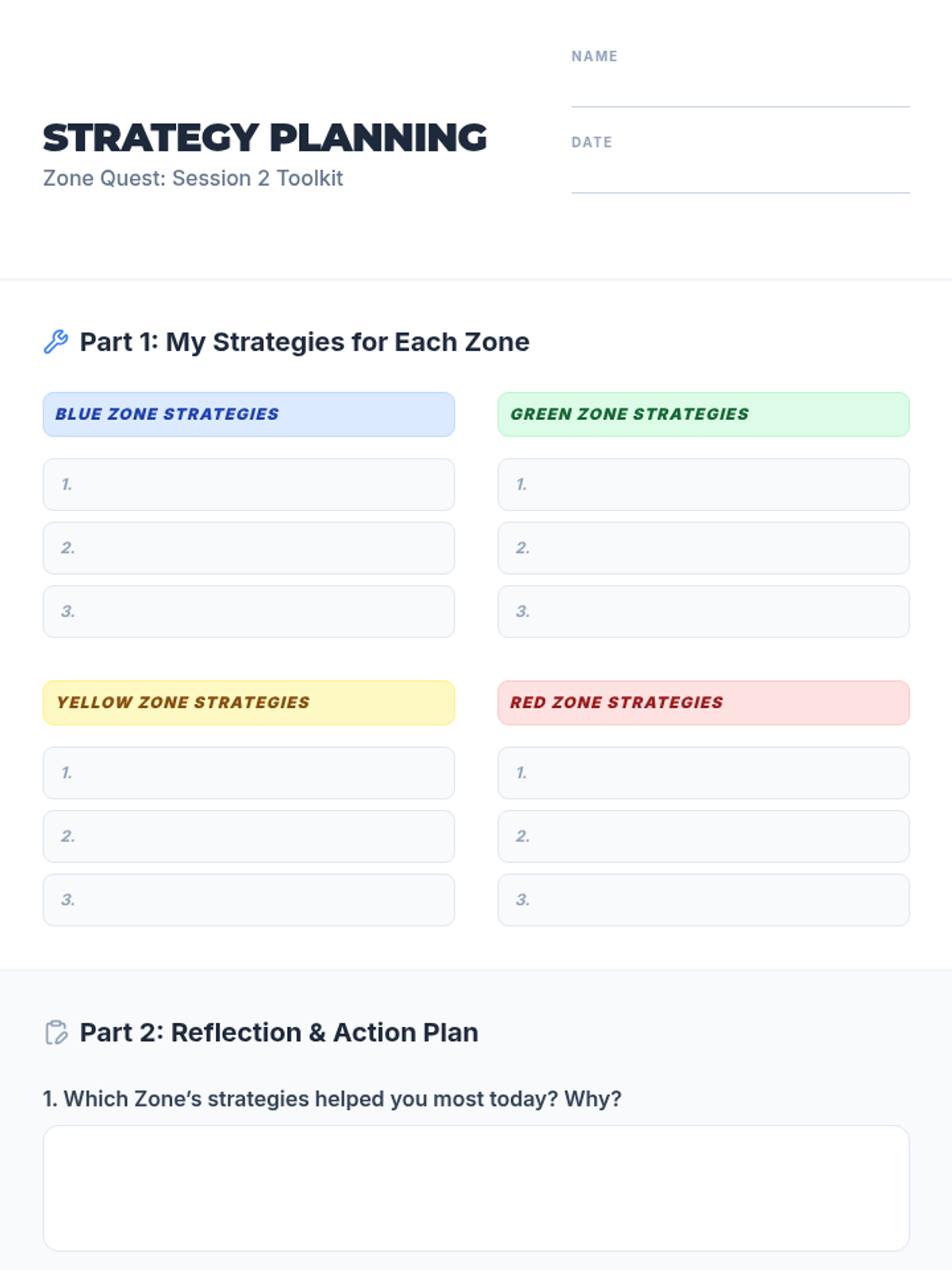The height and width of the screenshot is (1270, 952).
Task: Click Blue Zone strategy field 3
Action: tap(248, 611)
